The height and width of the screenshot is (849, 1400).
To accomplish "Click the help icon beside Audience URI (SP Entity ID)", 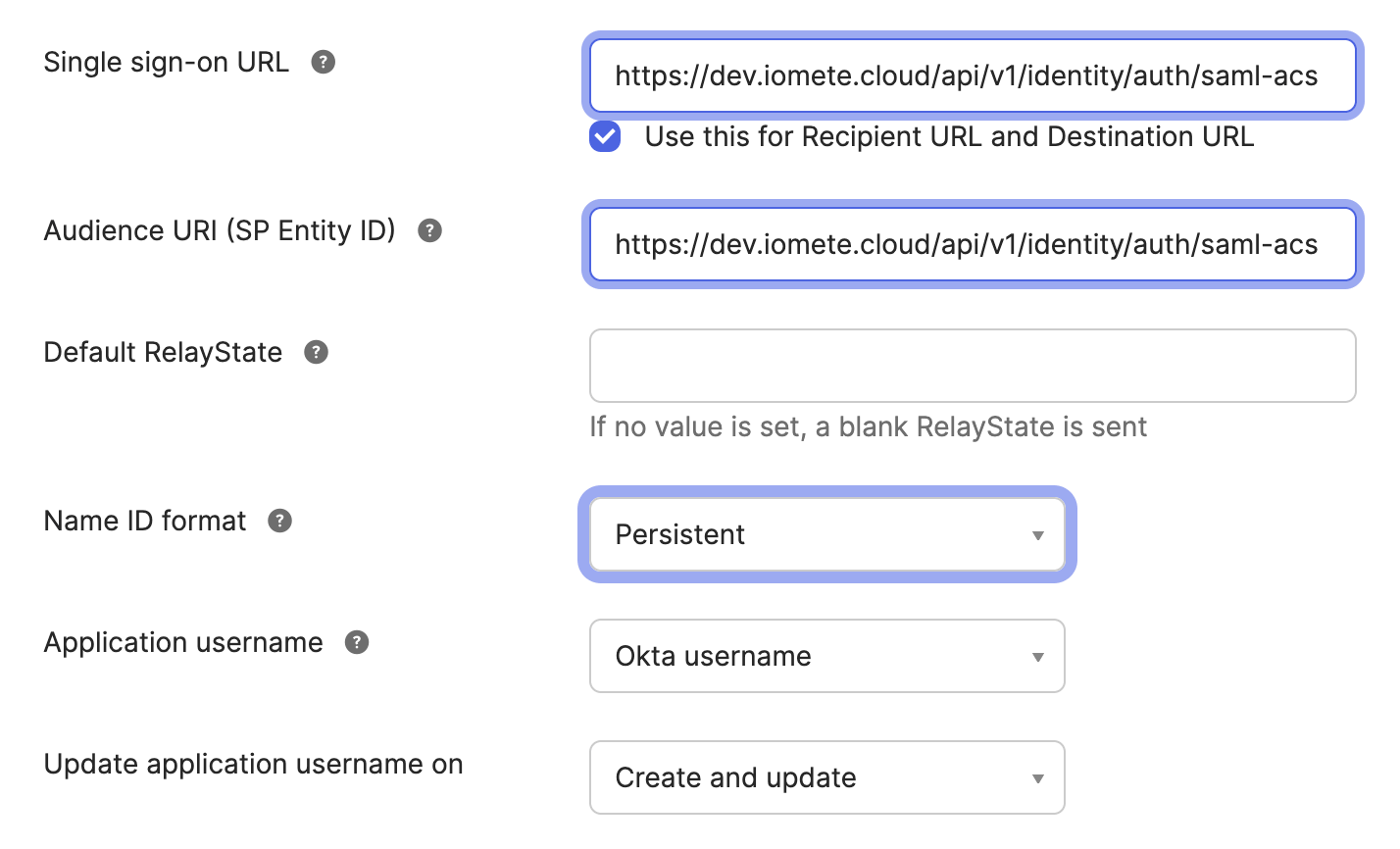I will (x=429, y=230).
